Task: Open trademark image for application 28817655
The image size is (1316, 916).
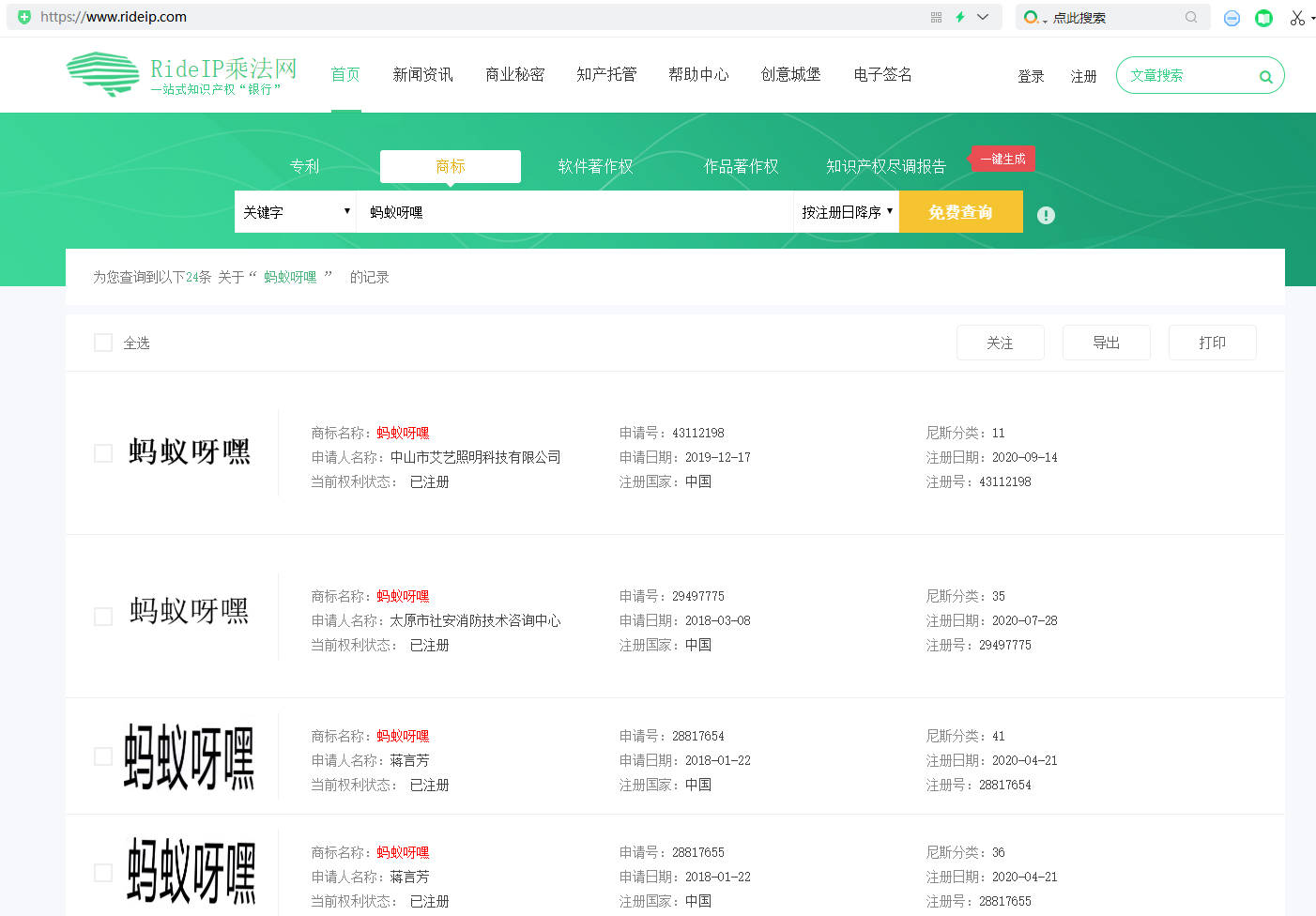Action: click(191, 872)
